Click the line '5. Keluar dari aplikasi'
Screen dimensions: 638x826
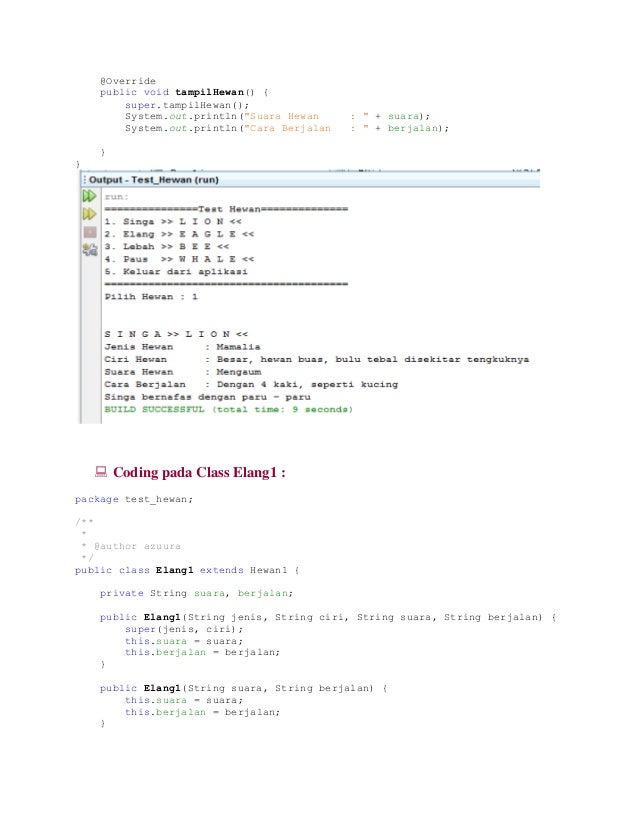[x=176, y=272]
